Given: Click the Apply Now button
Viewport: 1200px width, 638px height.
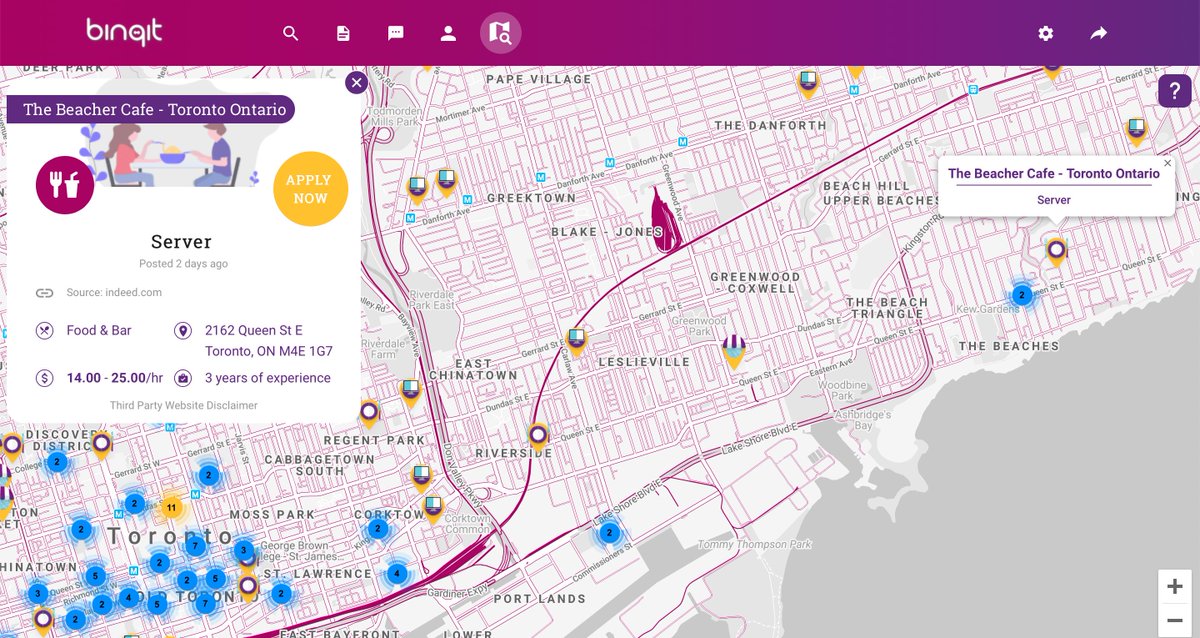Looking at the screenshot, I should 310,189.
